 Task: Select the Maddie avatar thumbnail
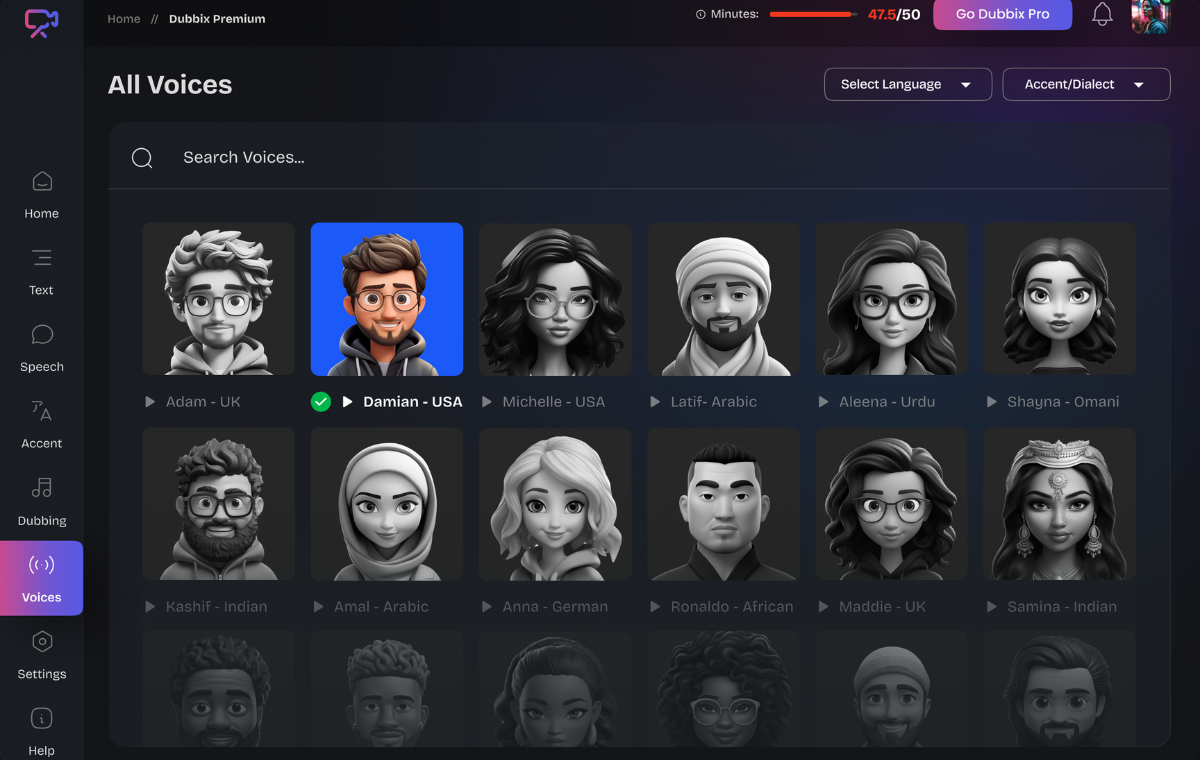[x=892, y=504]
